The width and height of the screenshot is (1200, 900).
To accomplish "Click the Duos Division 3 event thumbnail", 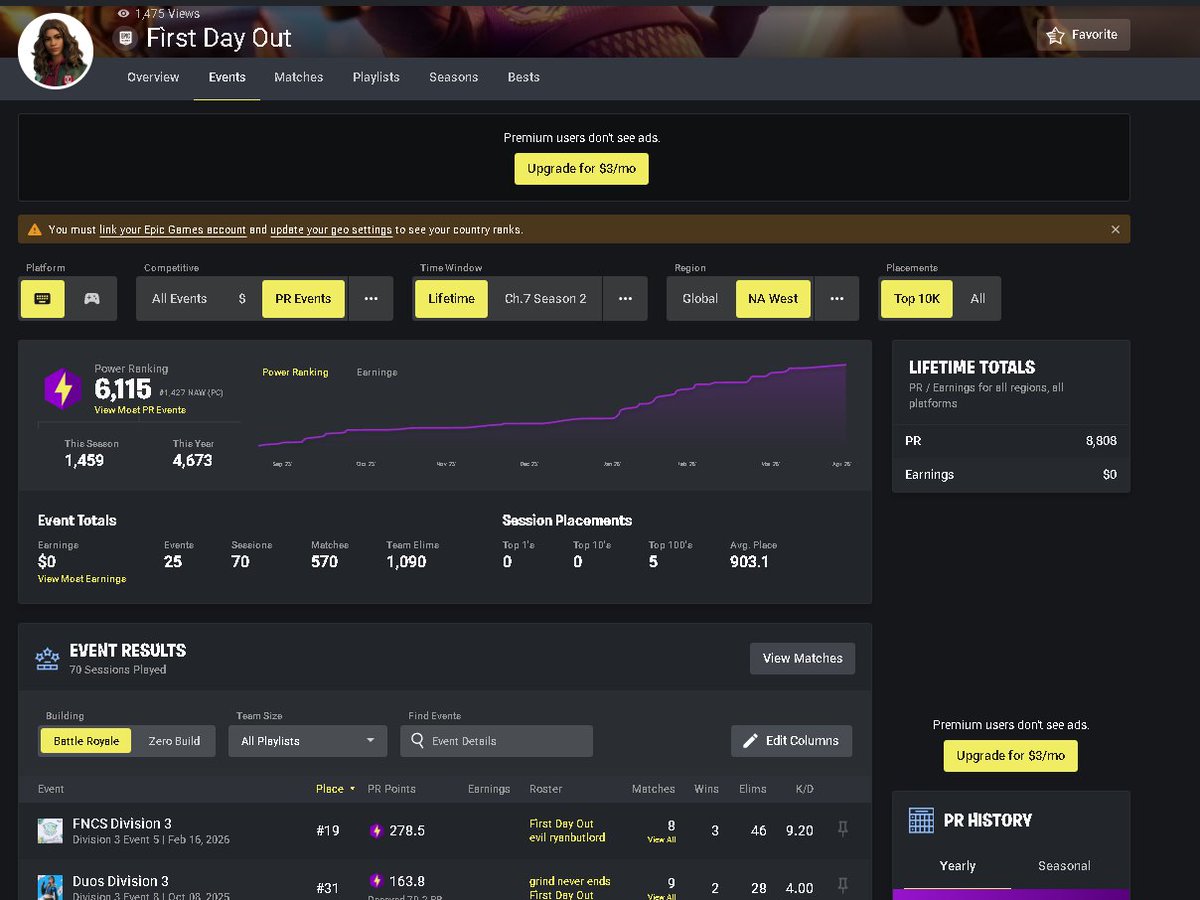I will (50, 887).
